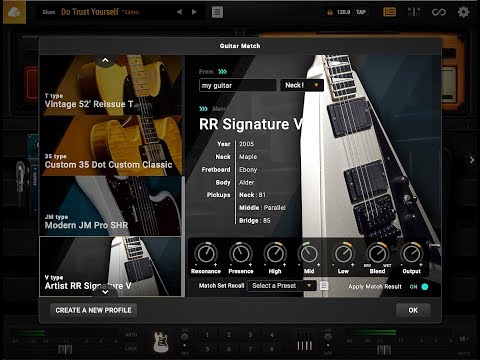480x360 pixels.
Task: Click the infinity looper icon
Action: pyautogui.click(x=439, y=12)
